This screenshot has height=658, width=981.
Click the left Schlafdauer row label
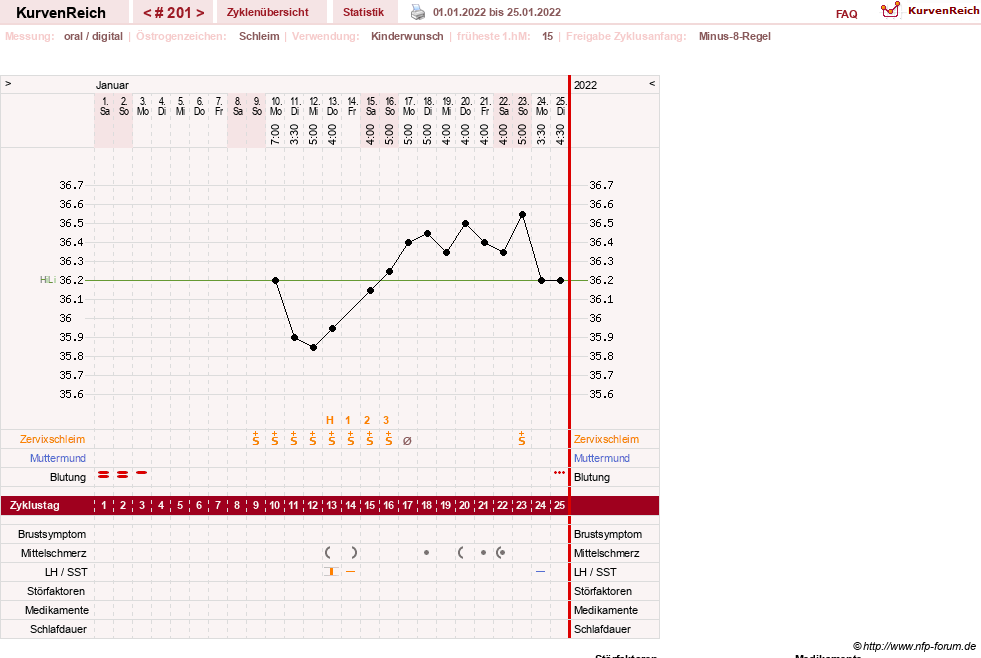pos(58,629)
